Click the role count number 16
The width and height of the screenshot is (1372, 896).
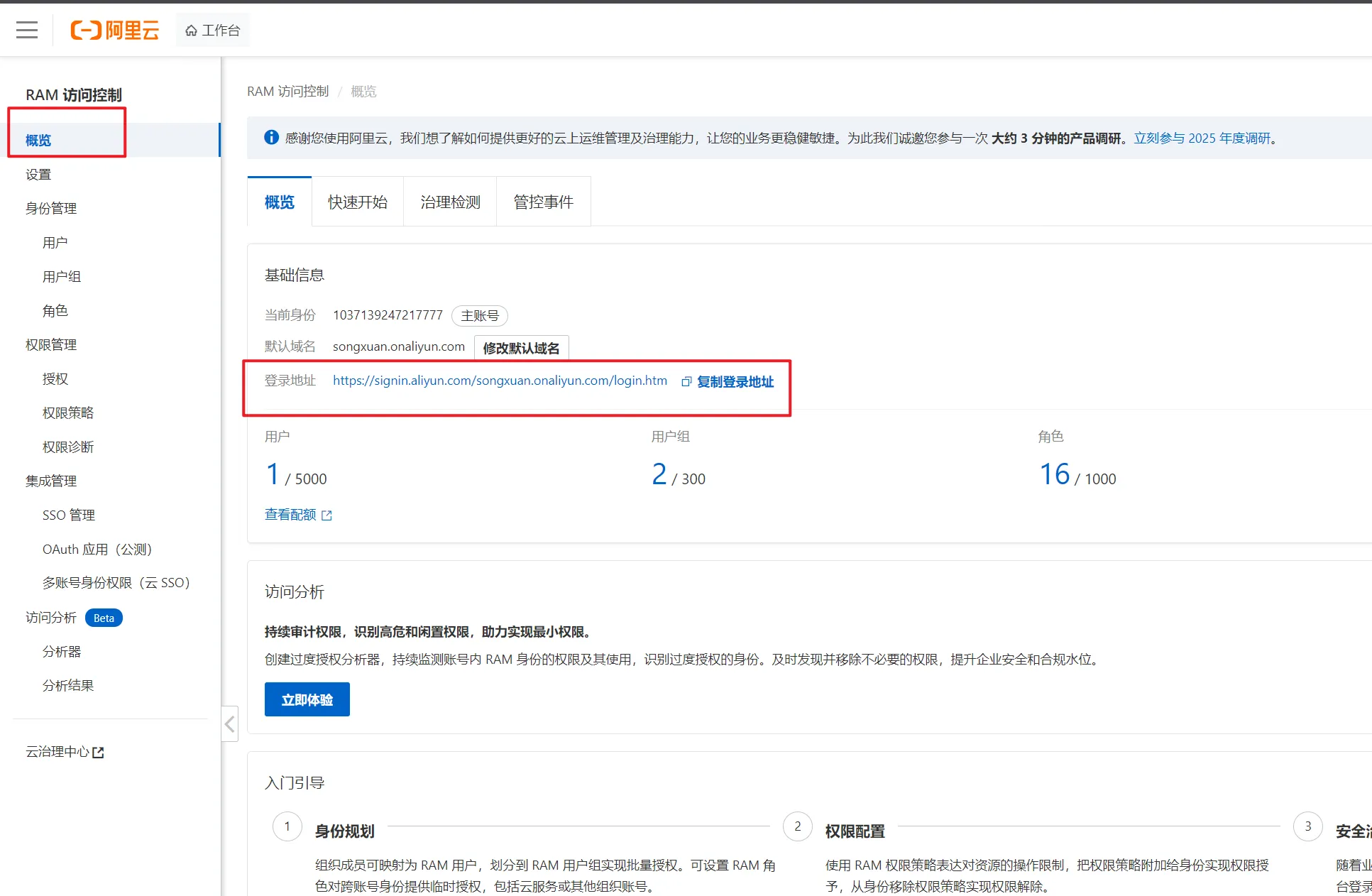coord(1054,474)
